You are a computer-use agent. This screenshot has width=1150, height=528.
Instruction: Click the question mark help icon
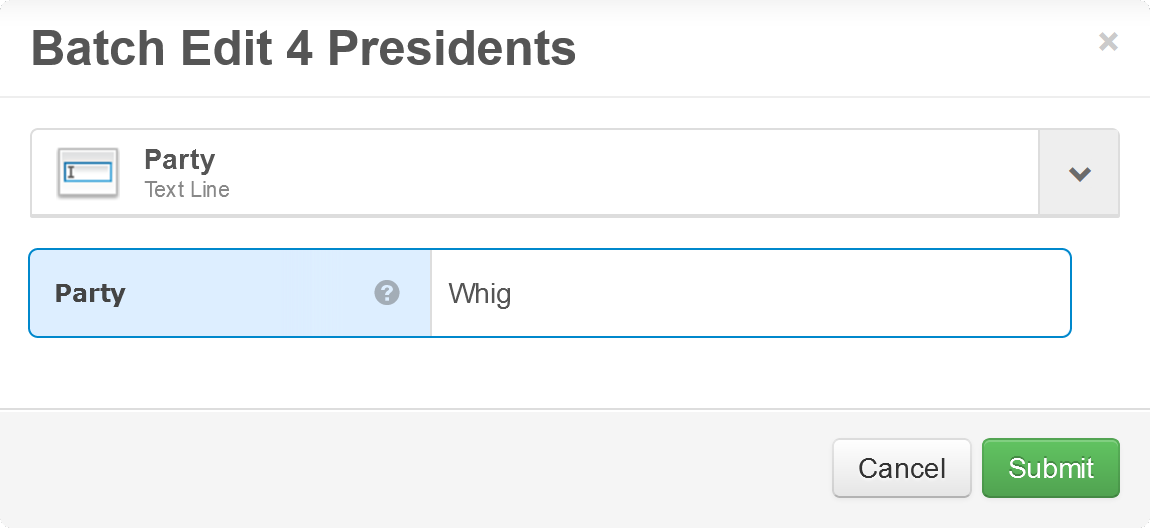(387, 293)
